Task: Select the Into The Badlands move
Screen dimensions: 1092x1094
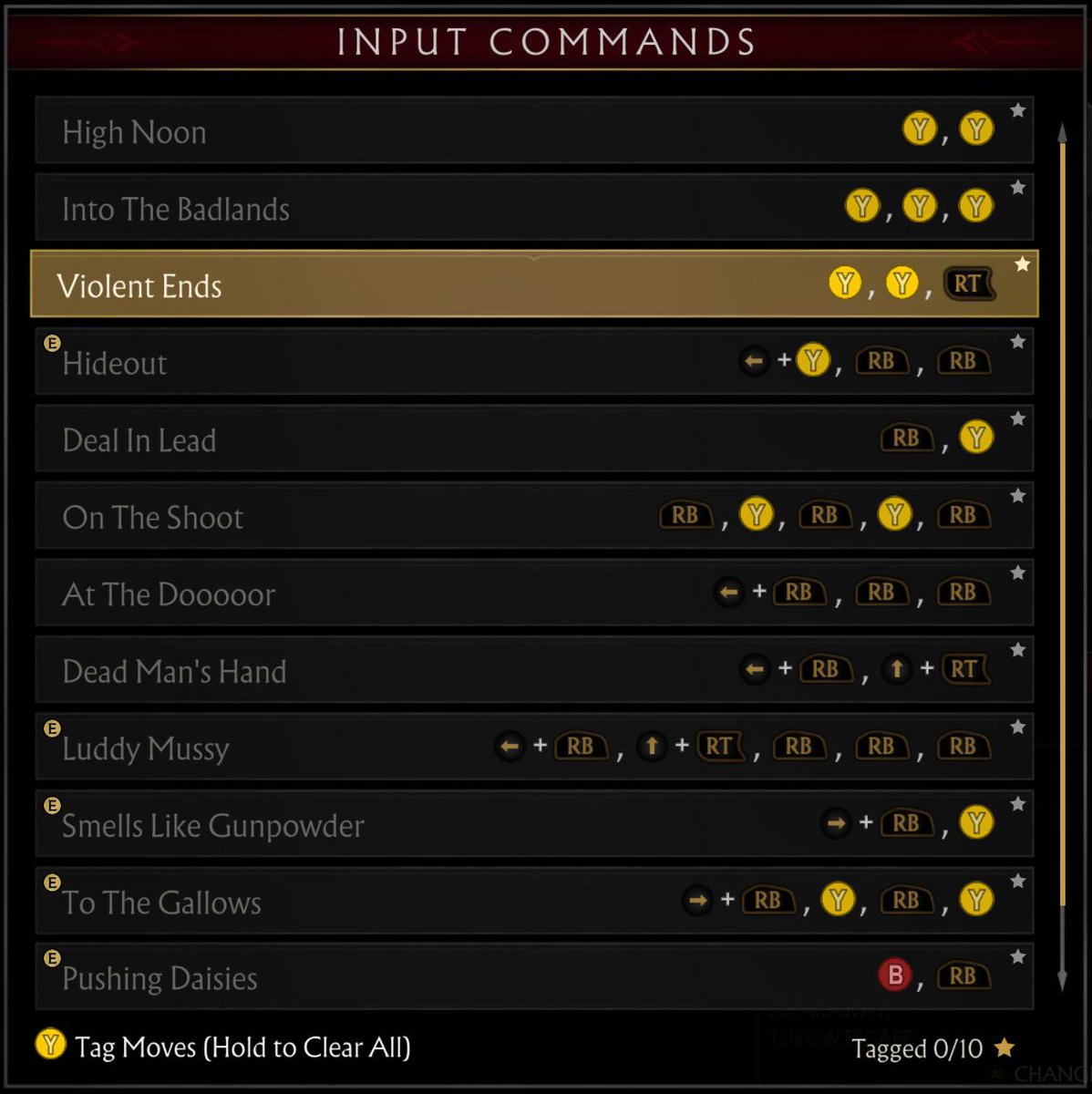Action: [176, 210]
